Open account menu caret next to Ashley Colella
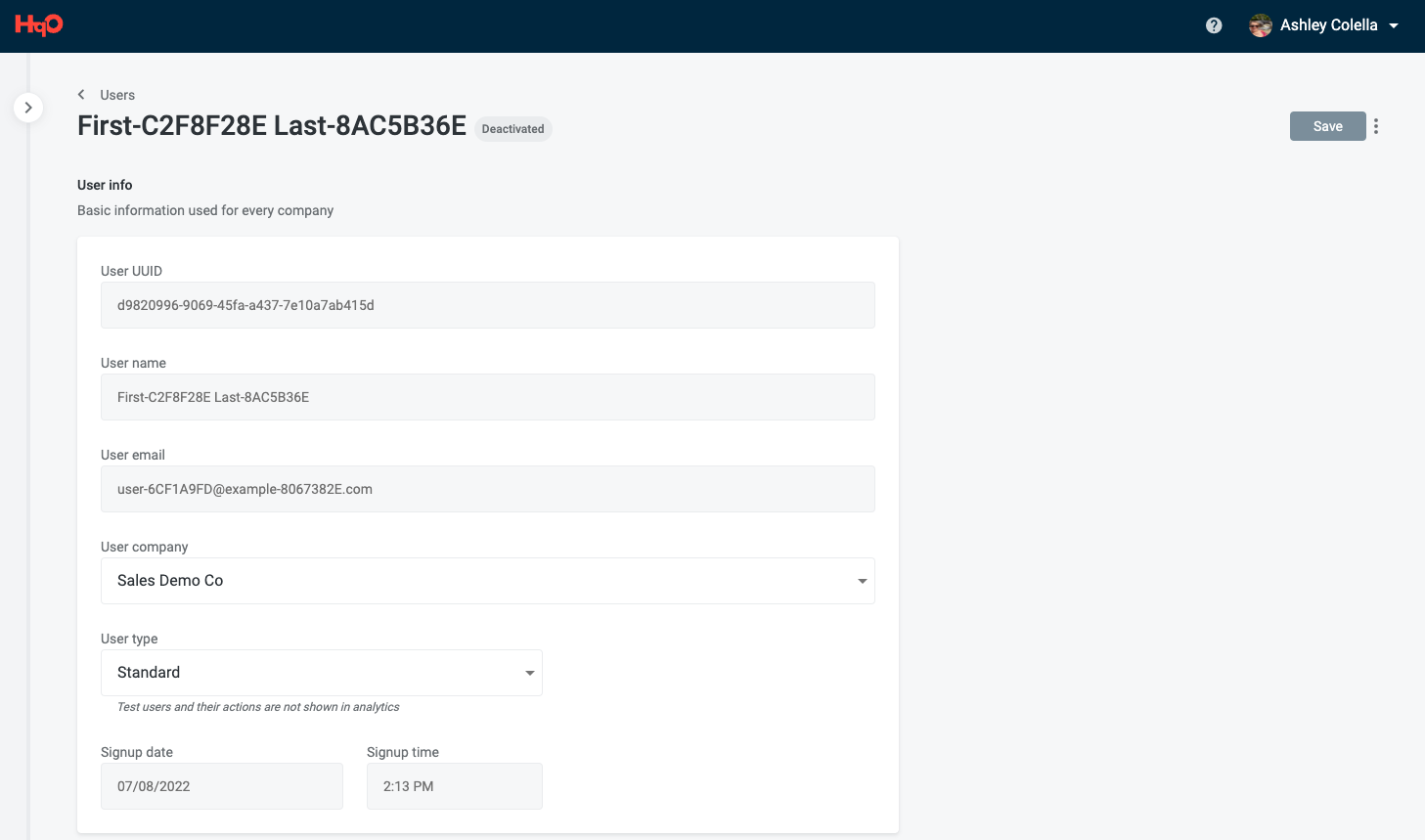1425x840 pixels. click(1394, 25)
